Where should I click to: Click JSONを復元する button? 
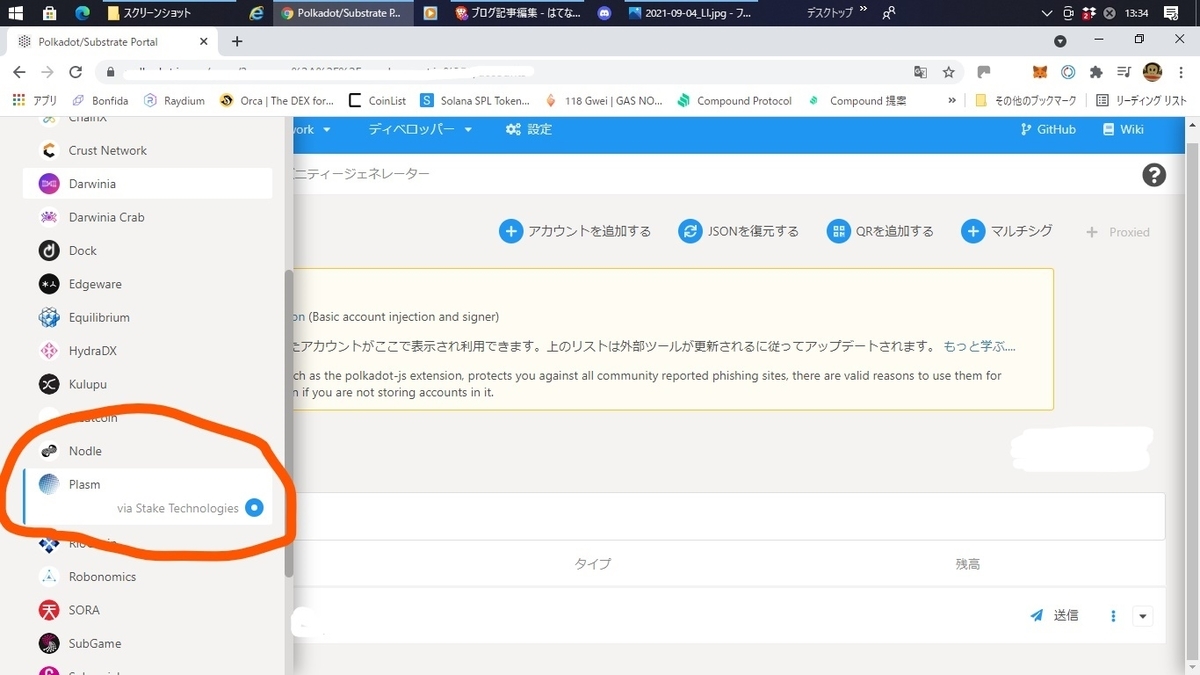738,231
